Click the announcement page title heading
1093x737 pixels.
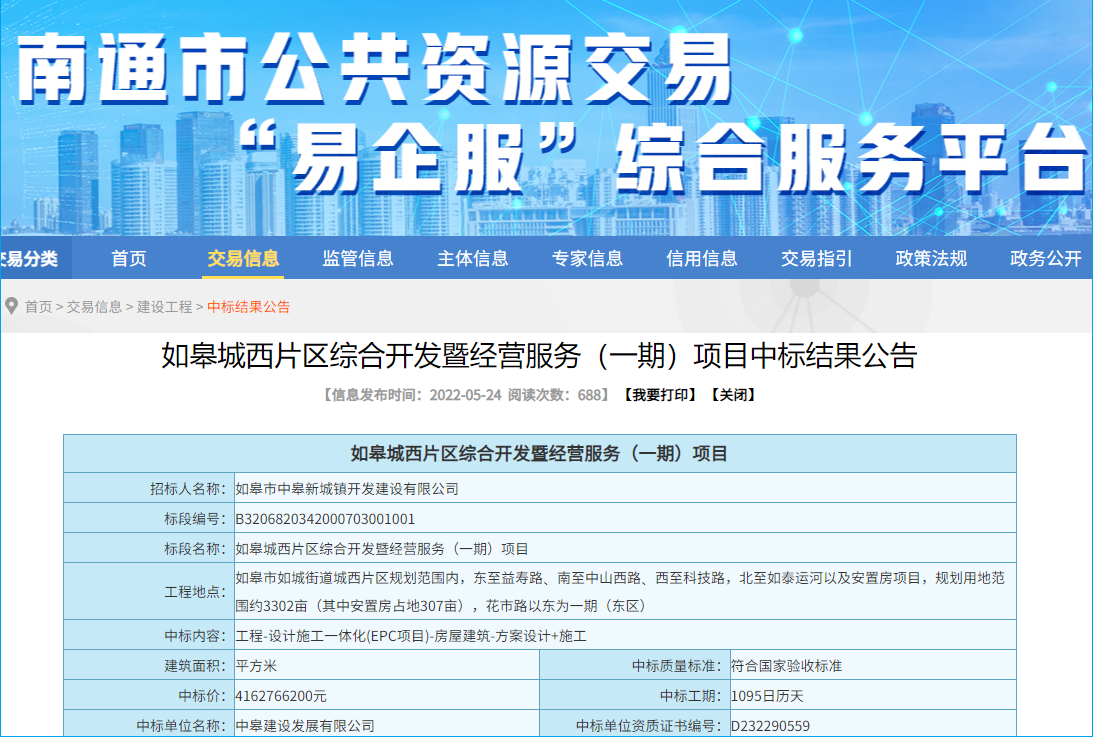coord(539,356)
